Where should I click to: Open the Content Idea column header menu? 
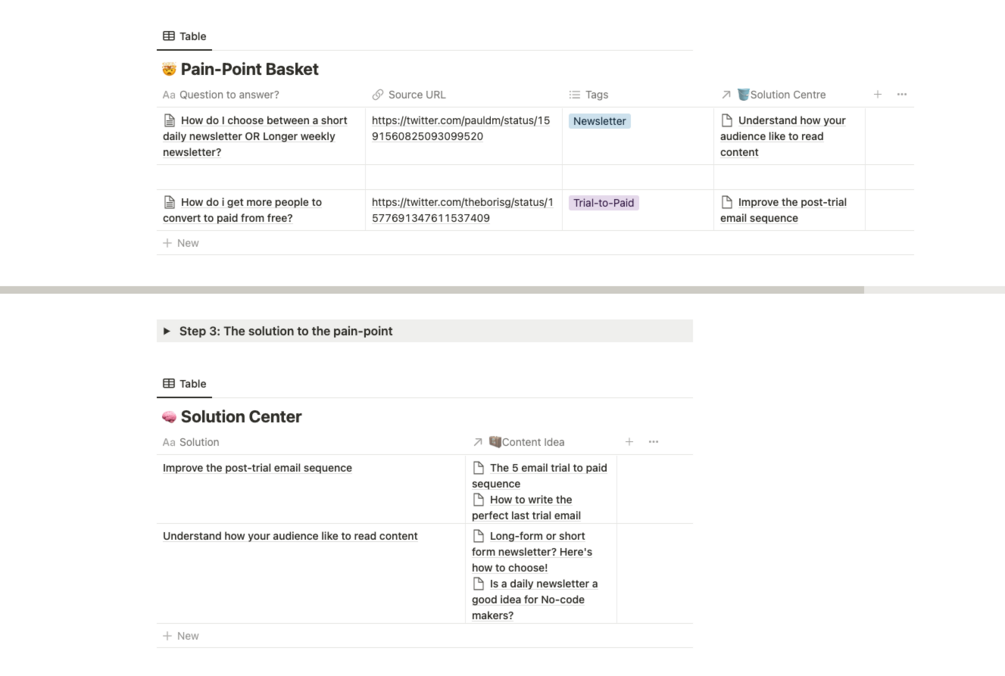[x=532, y=442]
